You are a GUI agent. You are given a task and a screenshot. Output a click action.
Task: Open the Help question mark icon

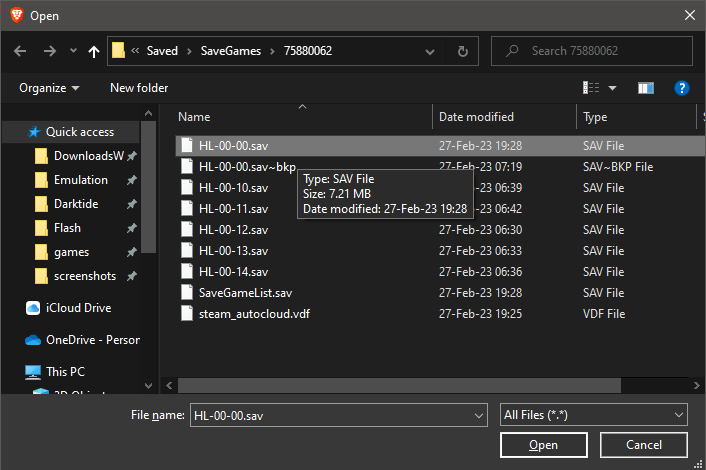pyautogui.click(x=681, y=88)
